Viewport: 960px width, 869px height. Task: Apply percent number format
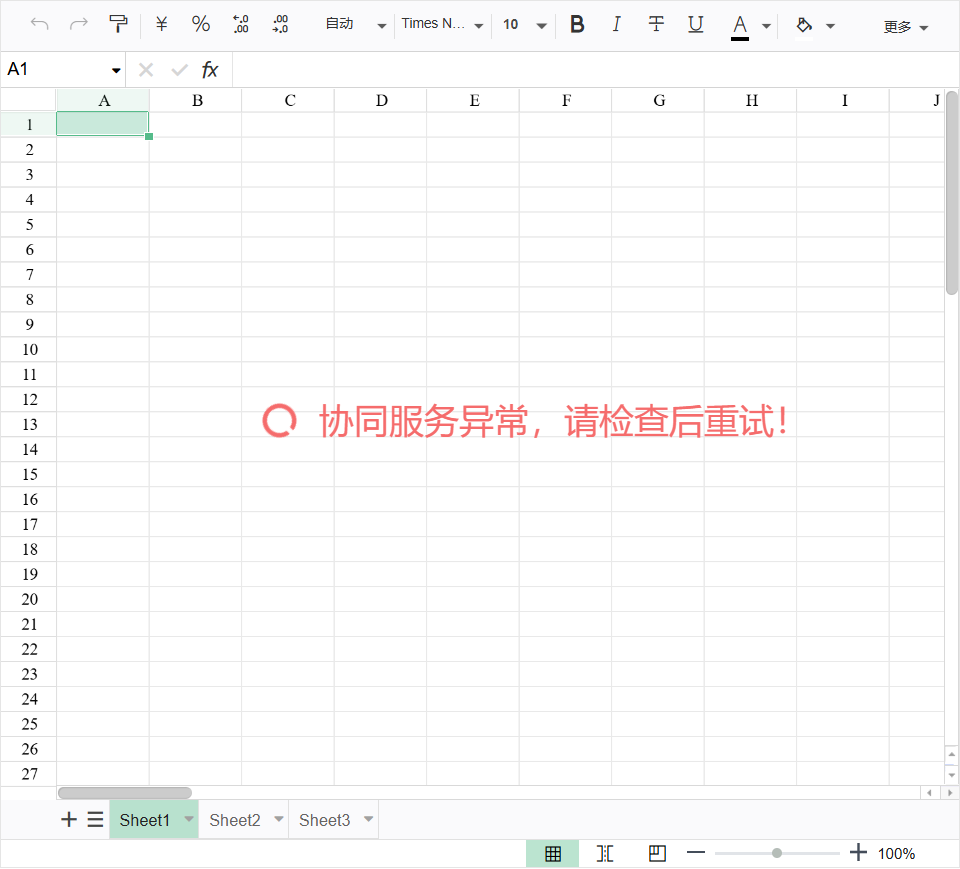[x=201, y=24]
